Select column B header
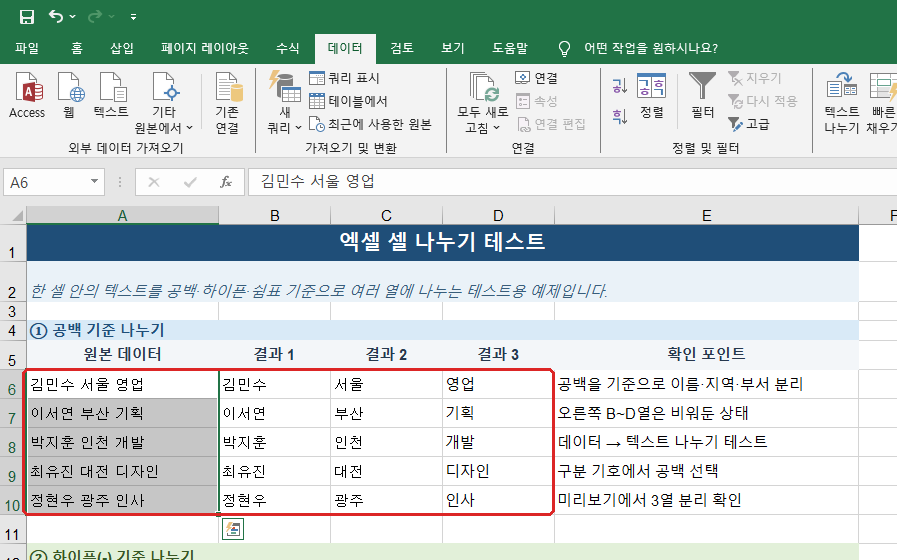The width and height of the screenshot is (897, 560). [x=275, y=216]
